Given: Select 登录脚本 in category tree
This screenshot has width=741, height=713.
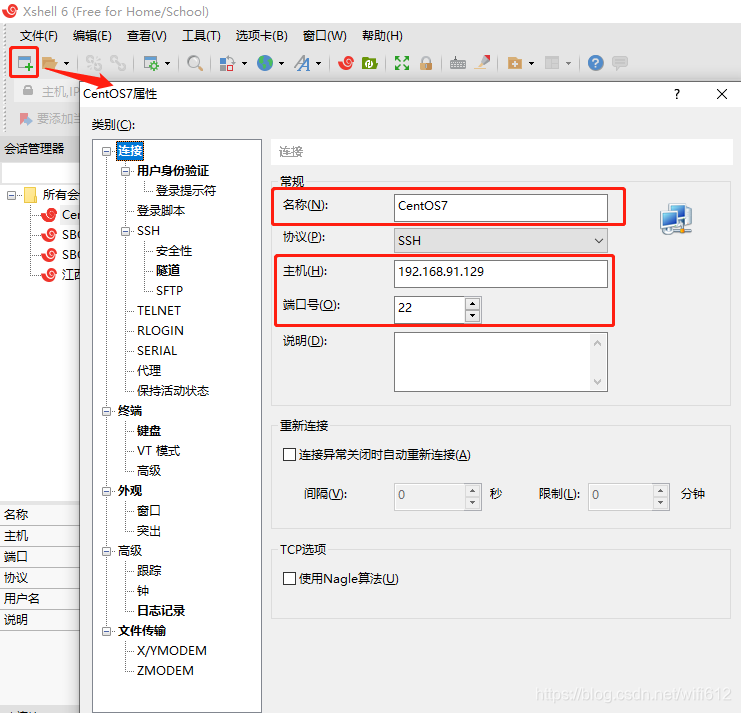Looking at the screenshot, I should 161,211.
